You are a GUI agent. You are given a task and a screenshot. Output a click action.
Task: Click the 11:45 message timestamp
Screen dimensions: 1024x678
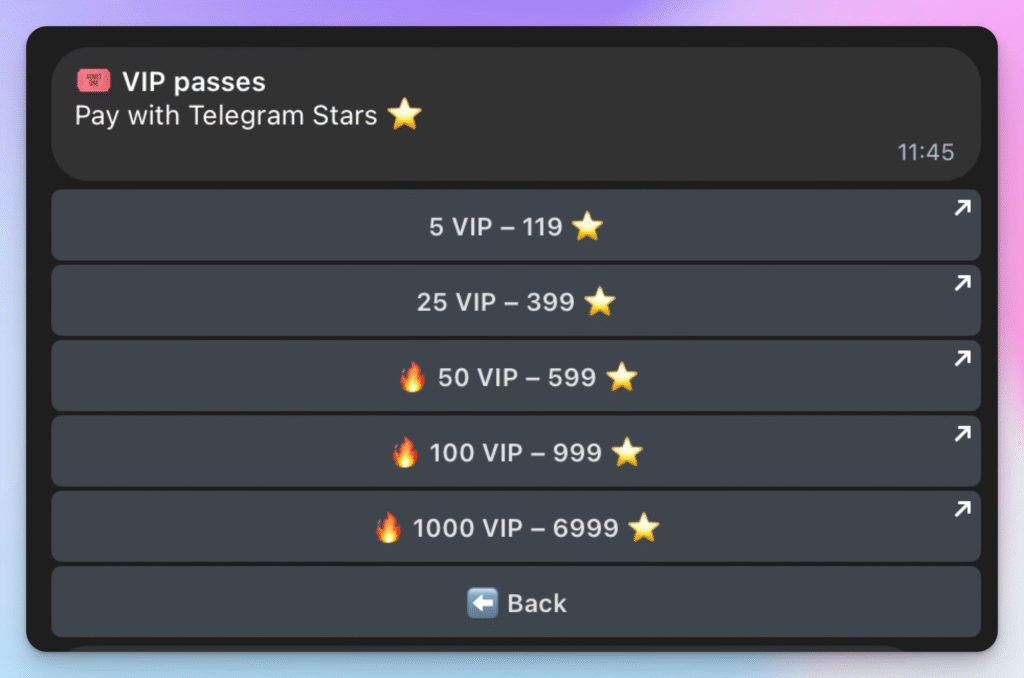coord(925,153)
